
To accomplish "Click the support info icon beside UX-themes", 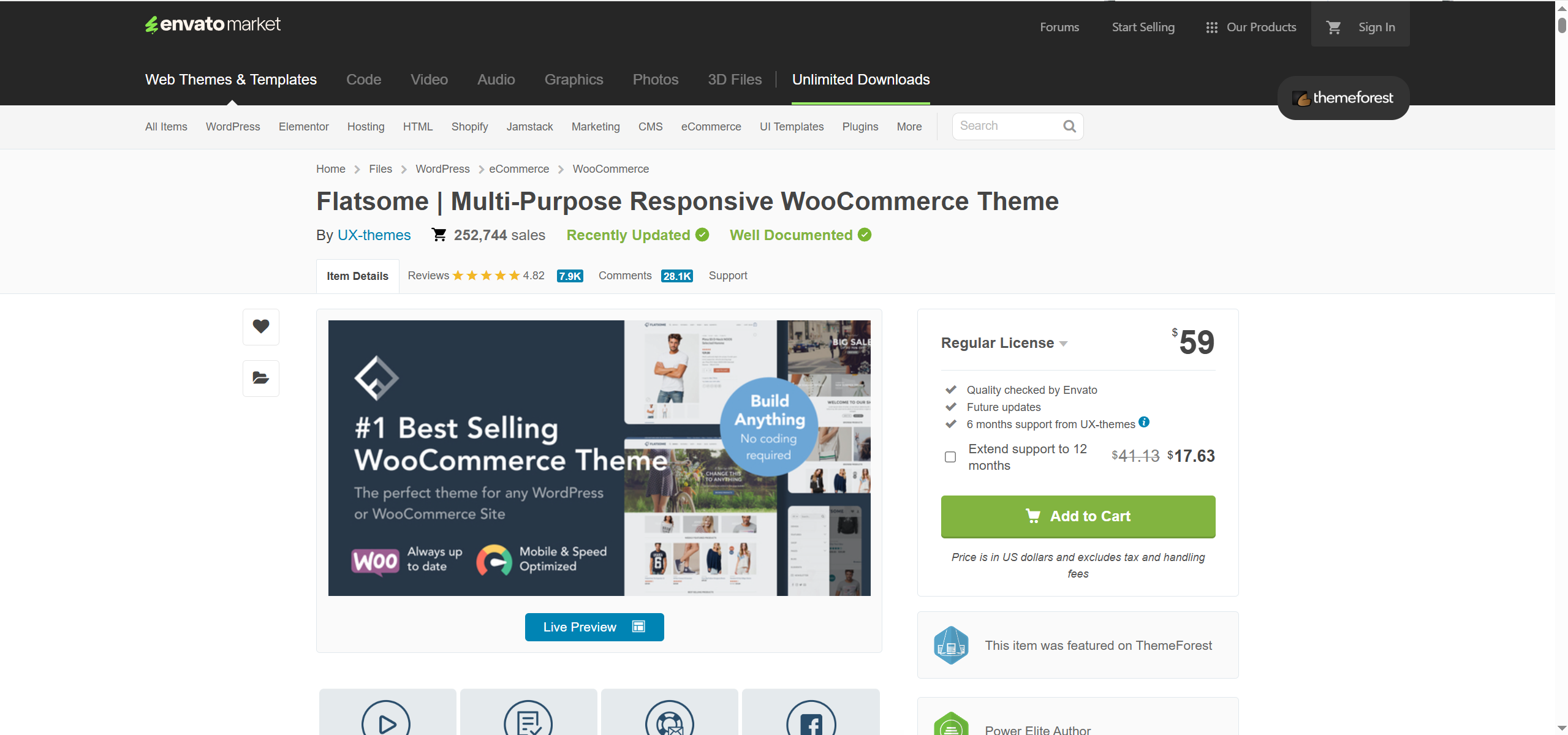I will [1144, 422].
